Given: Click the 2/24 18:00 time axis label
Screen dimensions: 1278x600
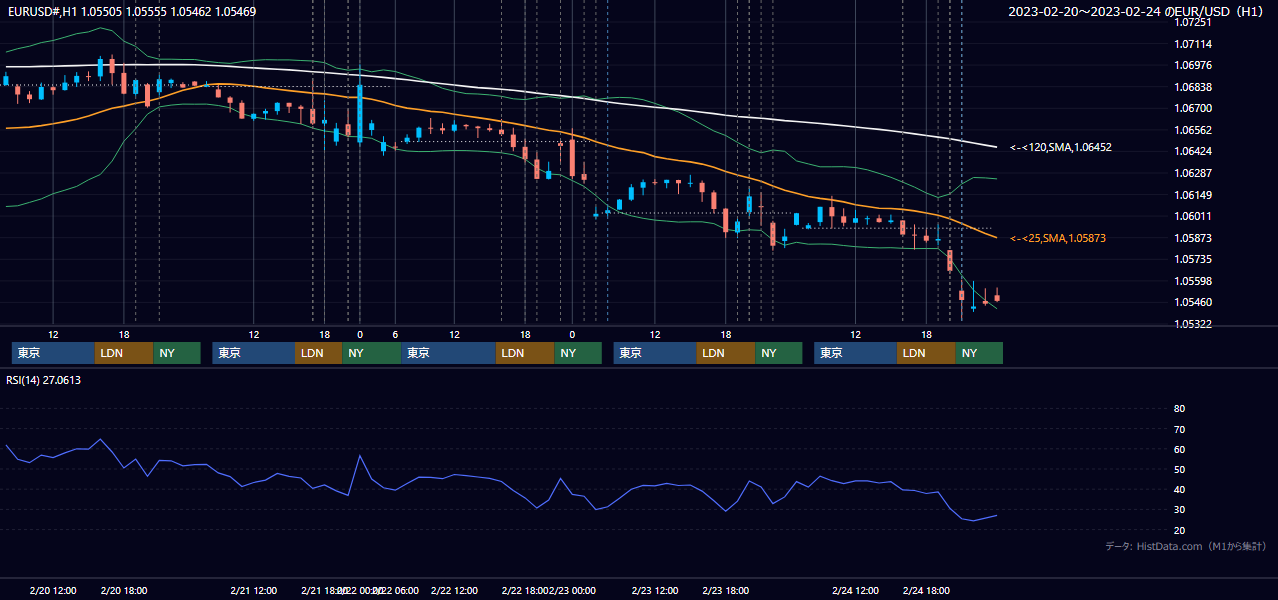Looking at the screenshot, I should [926, 591].
